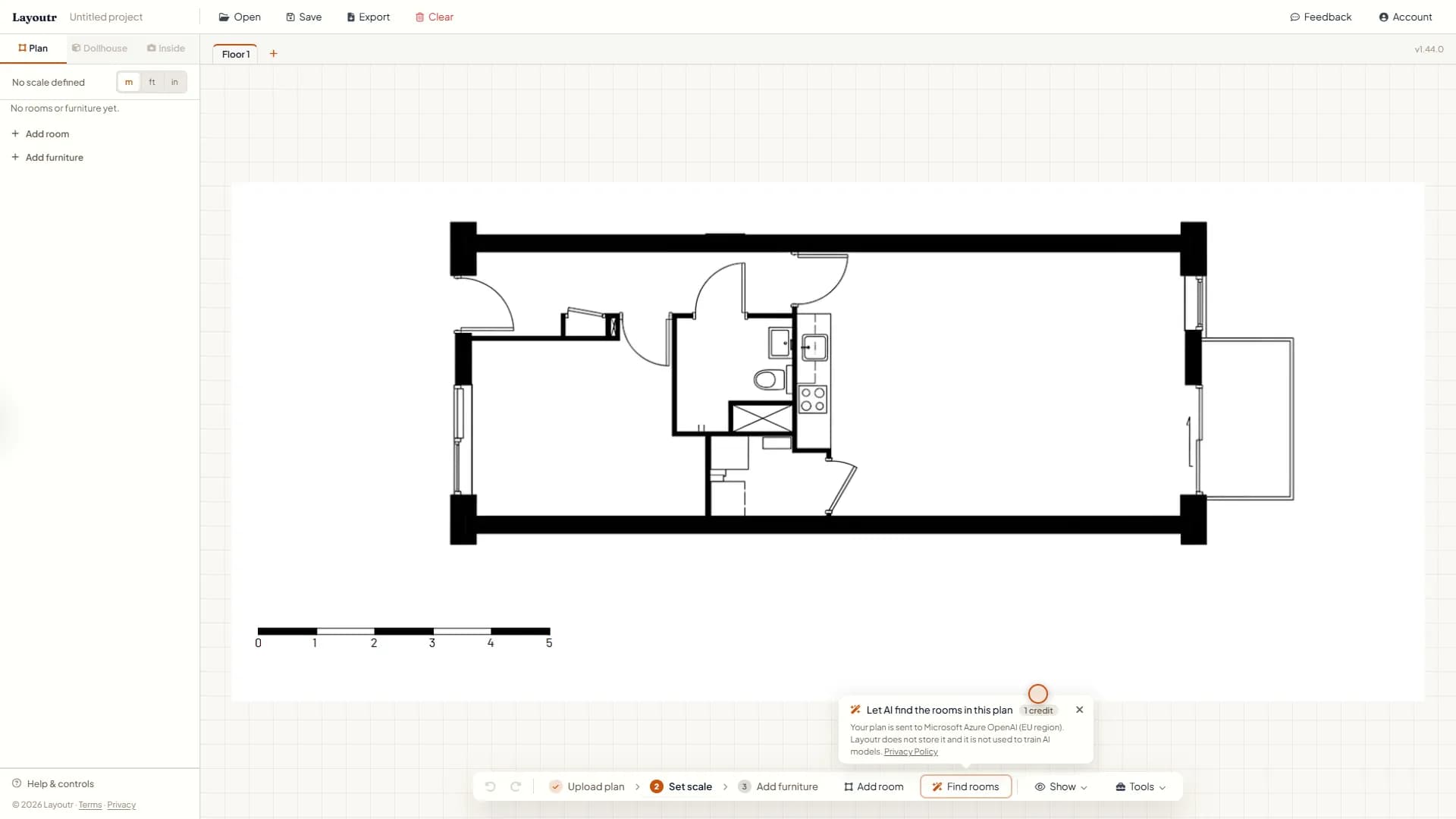The height and width of the screenshot is (819, 1456).
Task: Close the AI find rooms popup
Action: point(1080,710)
